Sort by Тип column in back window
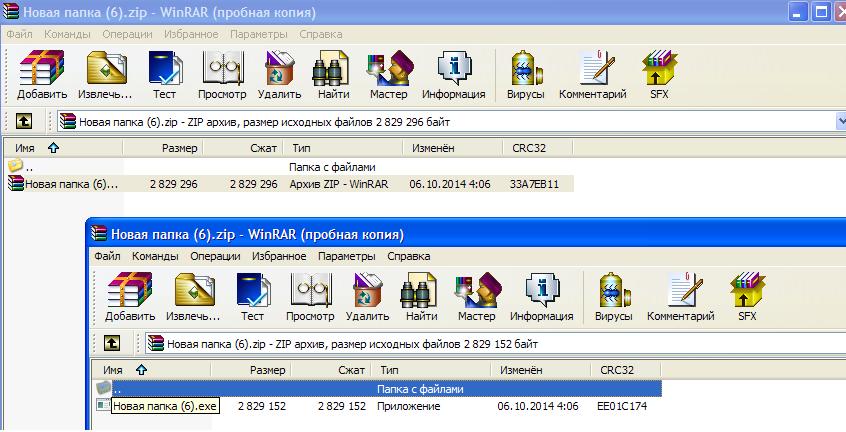Viewport: 846px width, 432px height. (343, 148)
